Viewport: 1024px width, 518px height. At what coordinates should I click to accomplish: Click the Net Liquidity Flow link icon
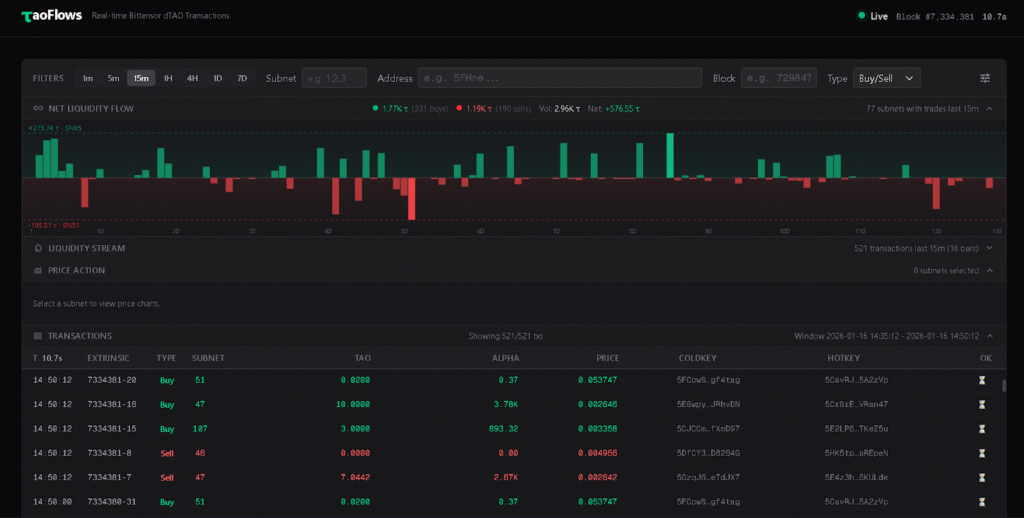coord(38,108)
